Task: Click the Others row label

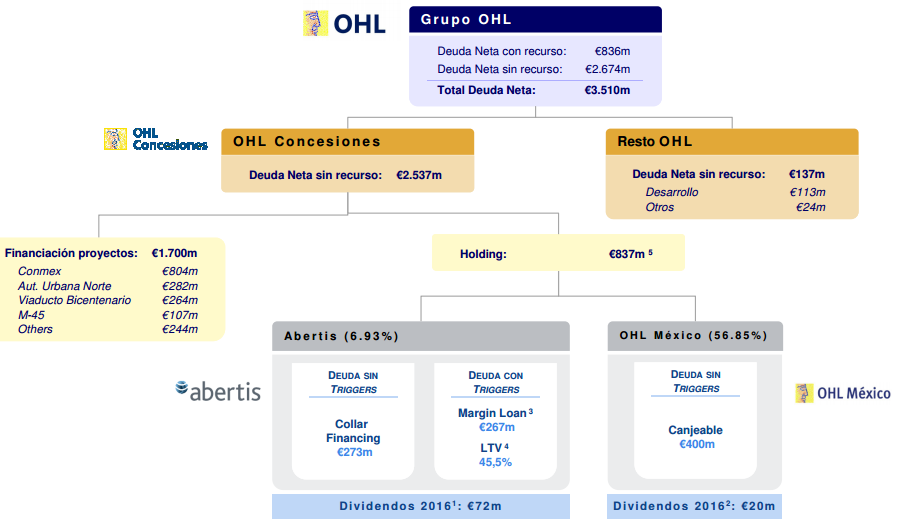Action: (x=35, y=329)
